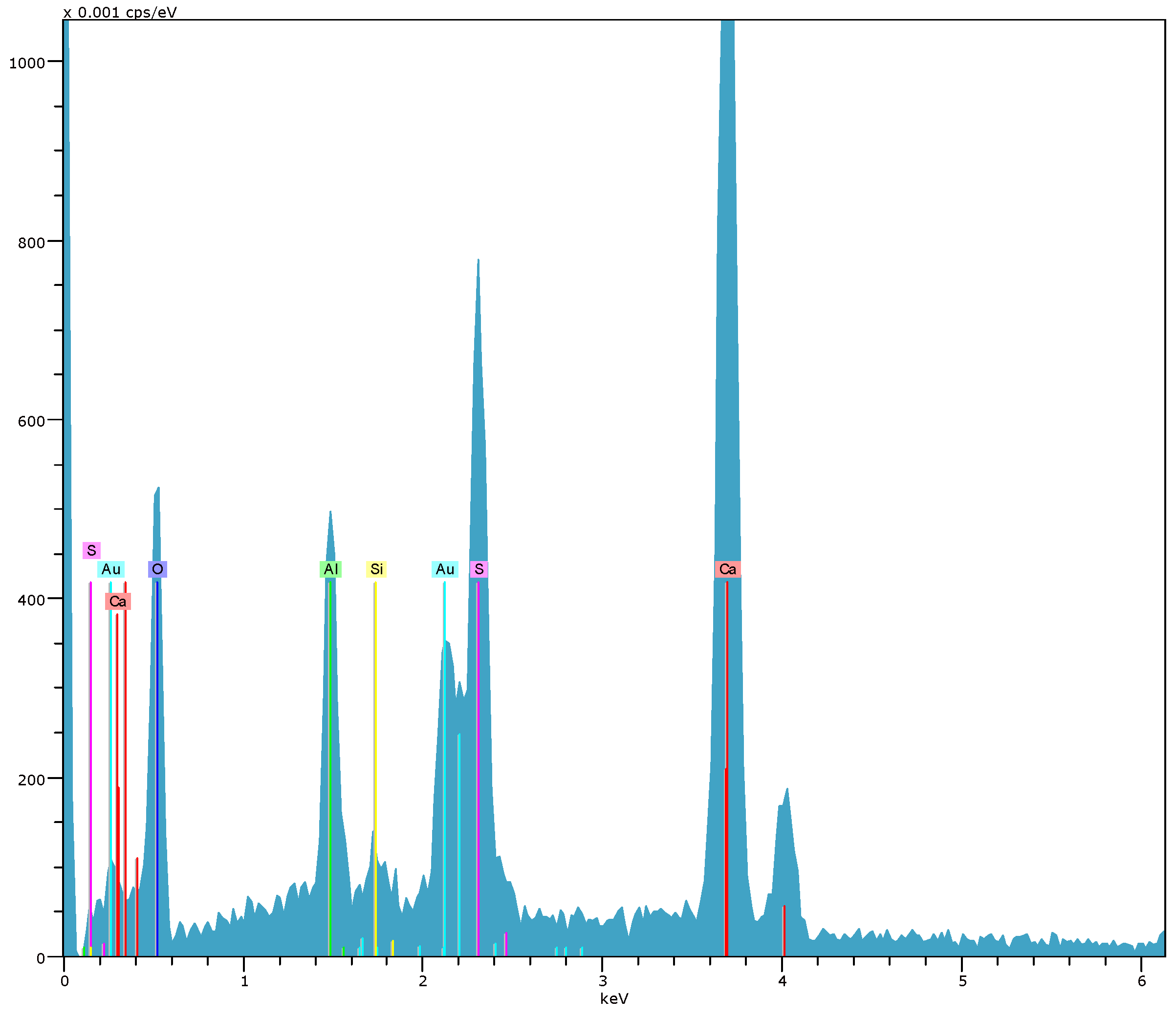This screenshot has width=1176, height=1018.
Task: Click the 'x 0.001 cps/eV' y-axis unit label
Action: pos(120,13)
